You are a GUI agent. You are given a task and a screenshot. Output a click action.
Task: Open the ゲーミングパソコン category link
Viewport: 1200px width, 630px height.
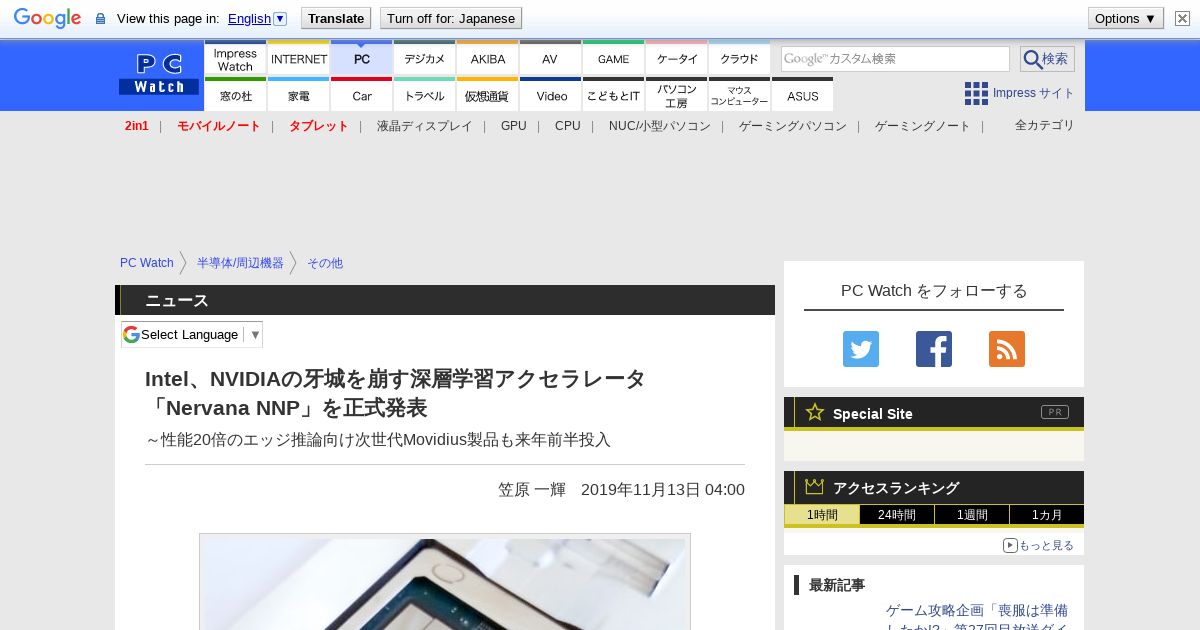click(x=793, y=126)
